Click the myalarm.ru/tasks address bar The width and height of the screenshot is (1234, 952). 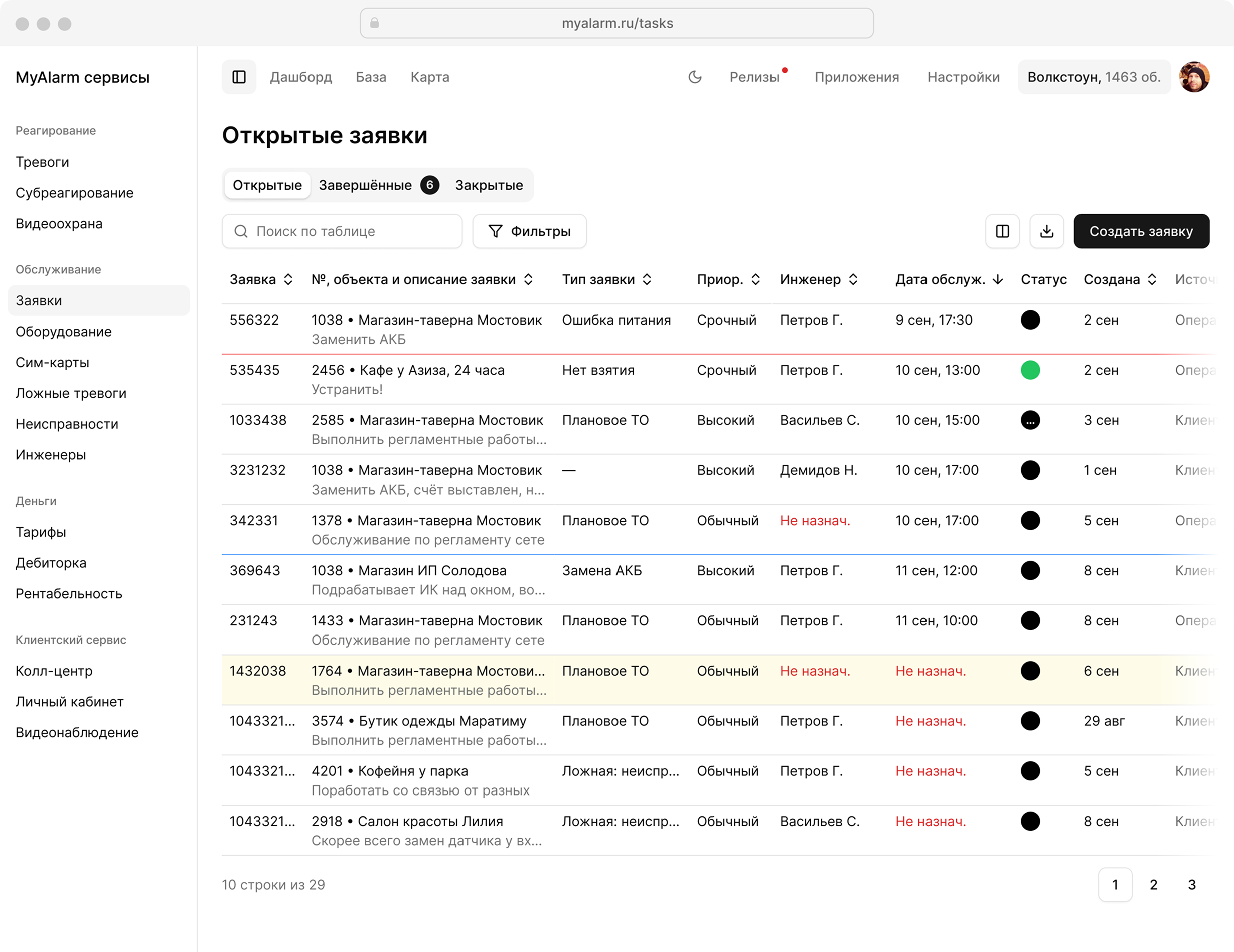click(x=617, y=23)
